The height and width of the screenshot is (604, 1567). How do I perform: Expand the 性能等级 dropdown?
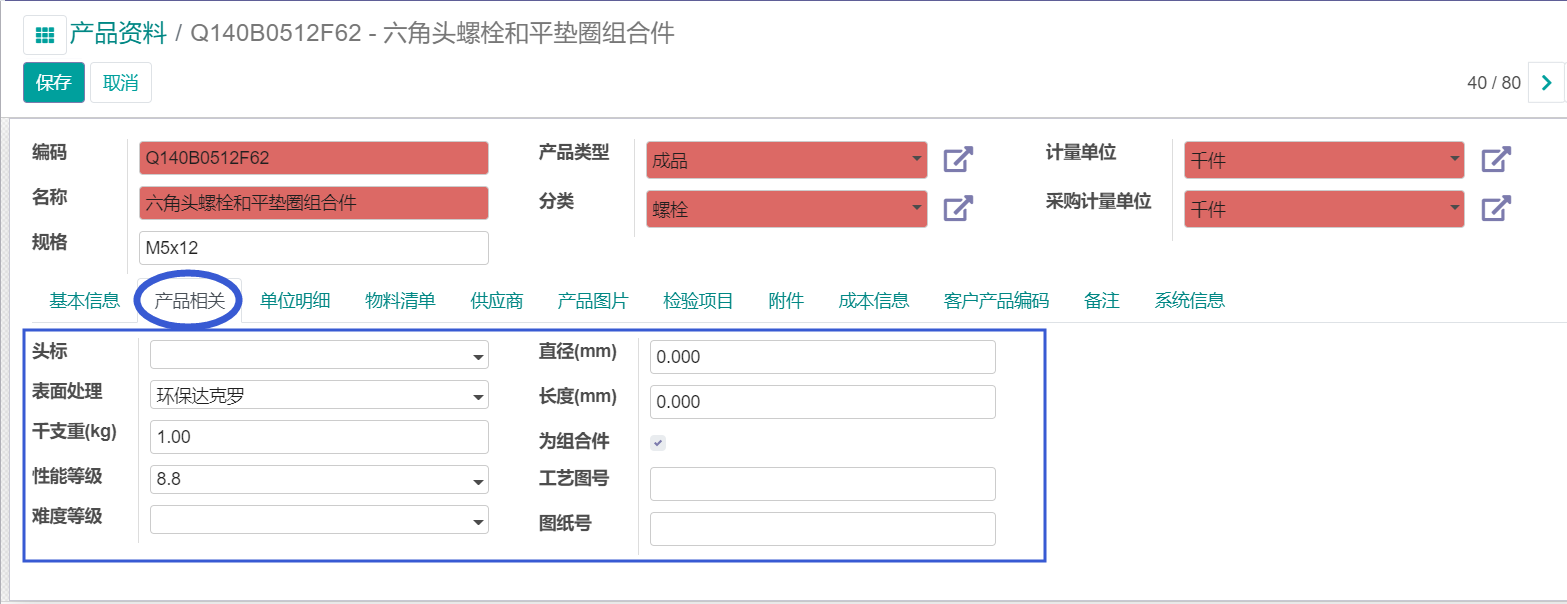pos(319,479)
